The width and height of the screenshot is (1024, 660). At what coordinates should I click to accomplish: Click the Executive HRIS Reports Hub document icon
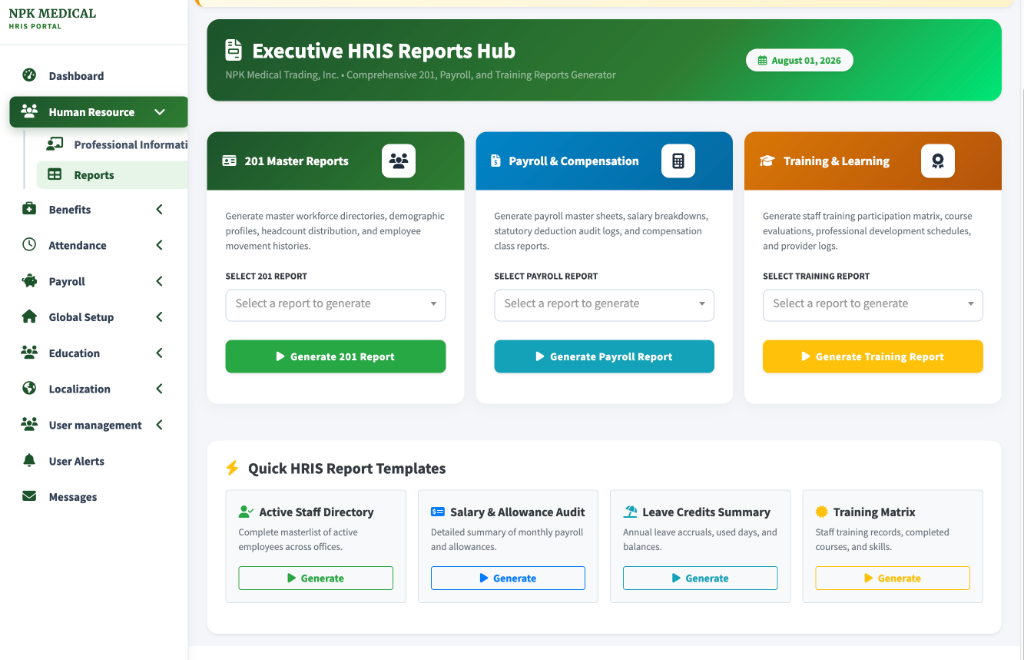click(x=233, y=50)
